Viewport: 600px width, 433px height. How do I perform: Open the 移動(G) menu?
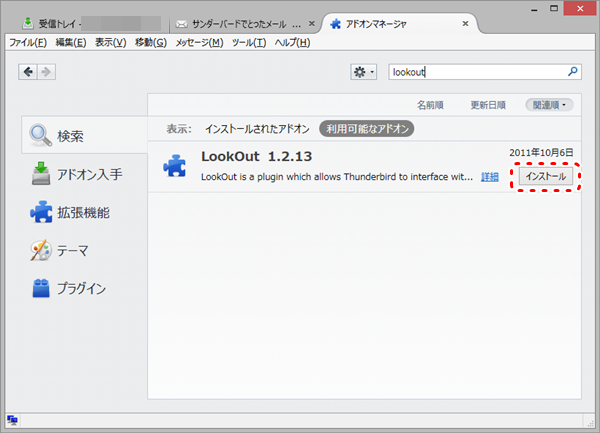point(151,42)
